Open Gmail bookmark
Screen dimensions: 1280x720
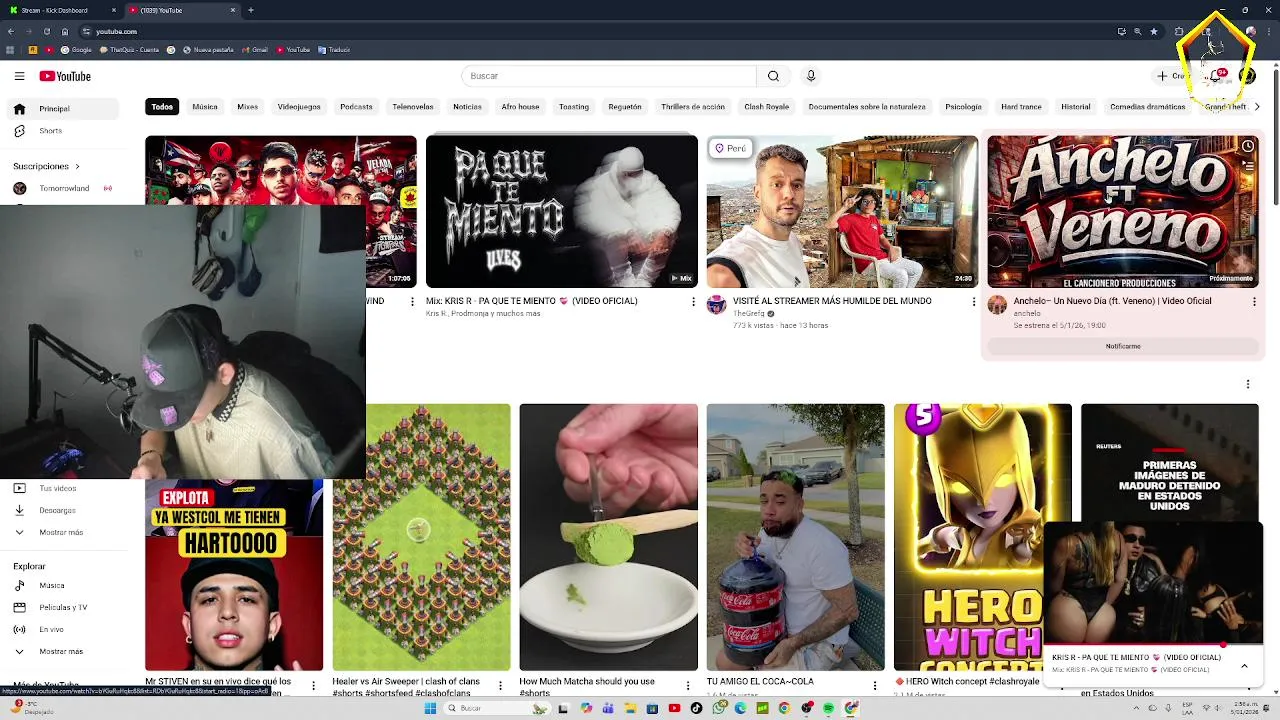256,50
